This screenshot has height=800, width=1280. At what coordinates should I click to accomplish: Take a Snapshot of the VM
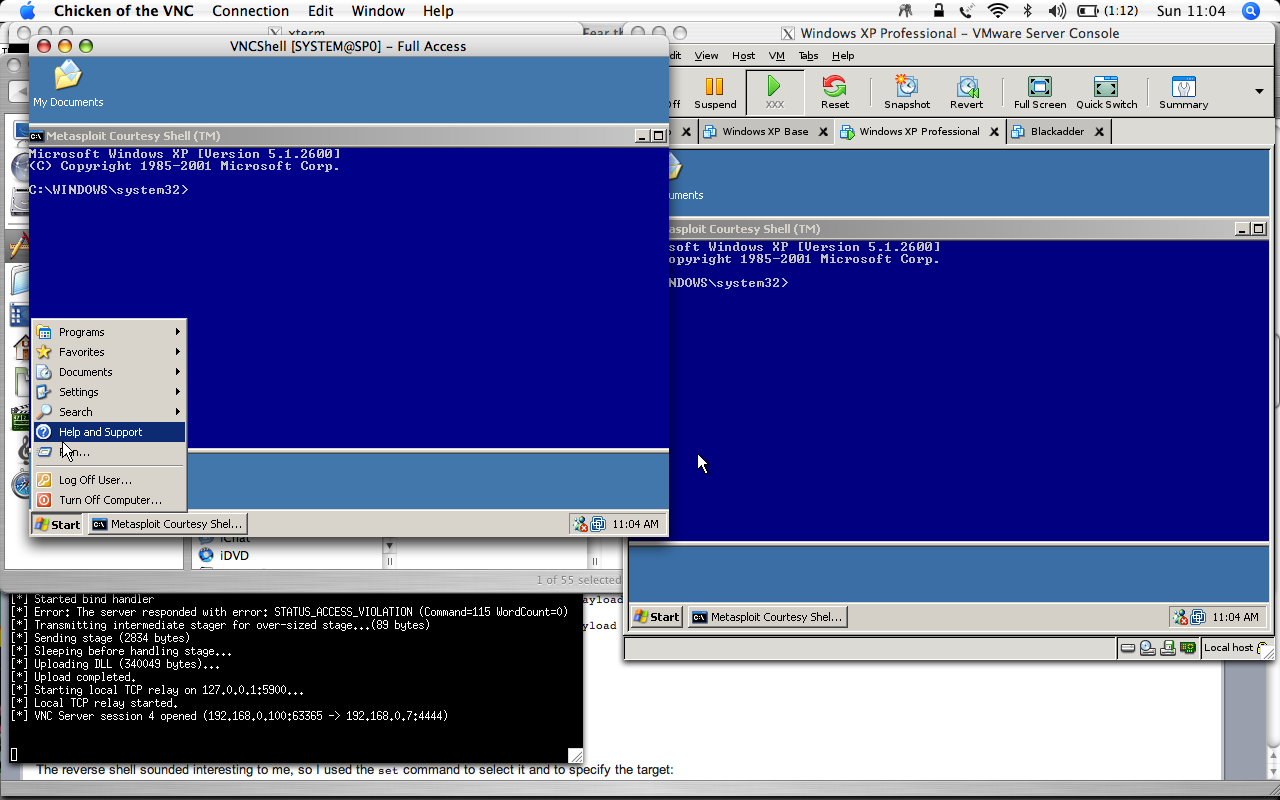coord(906,90)
